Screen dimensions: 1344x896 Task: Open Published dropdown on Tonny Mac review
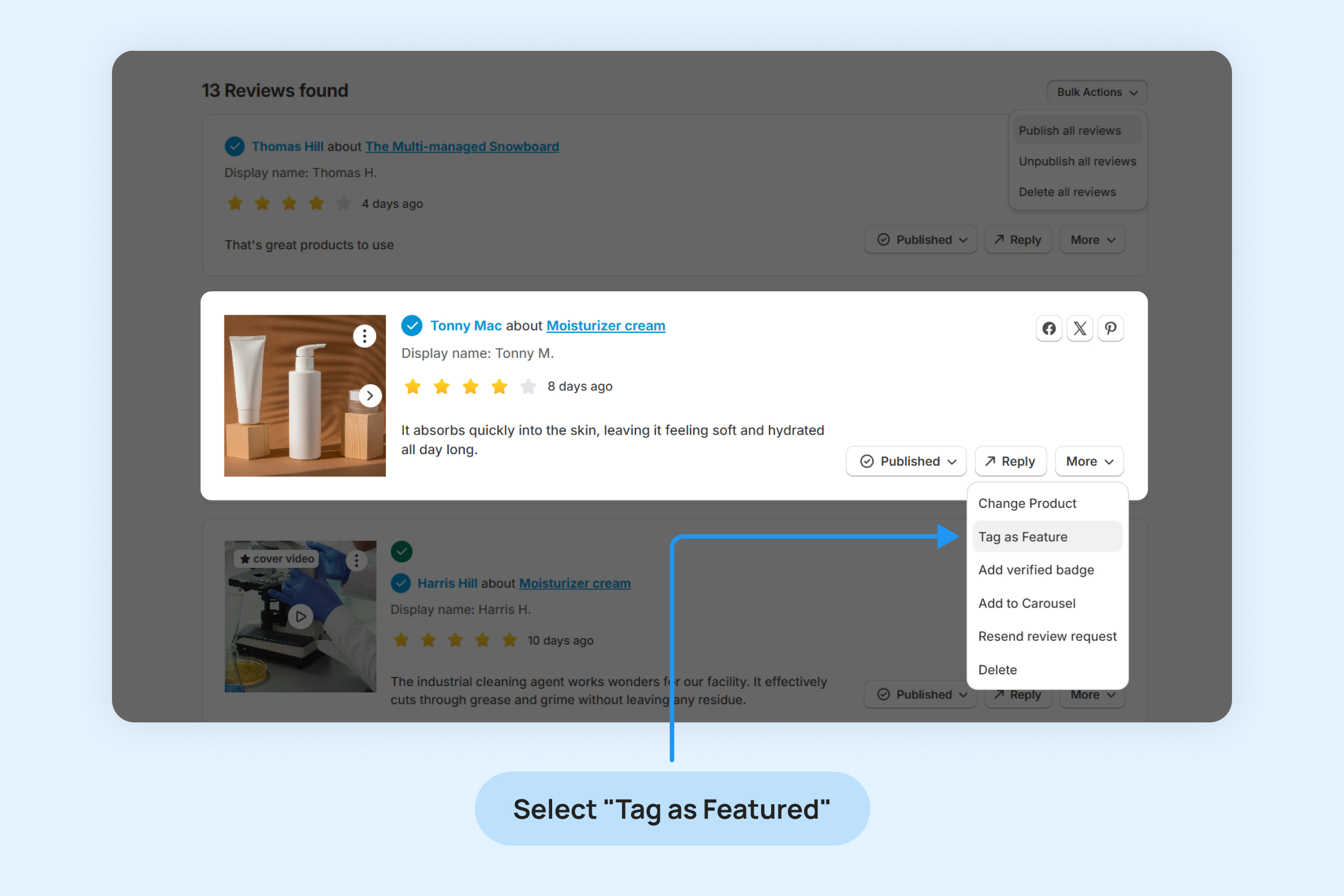tap(906, 461)
